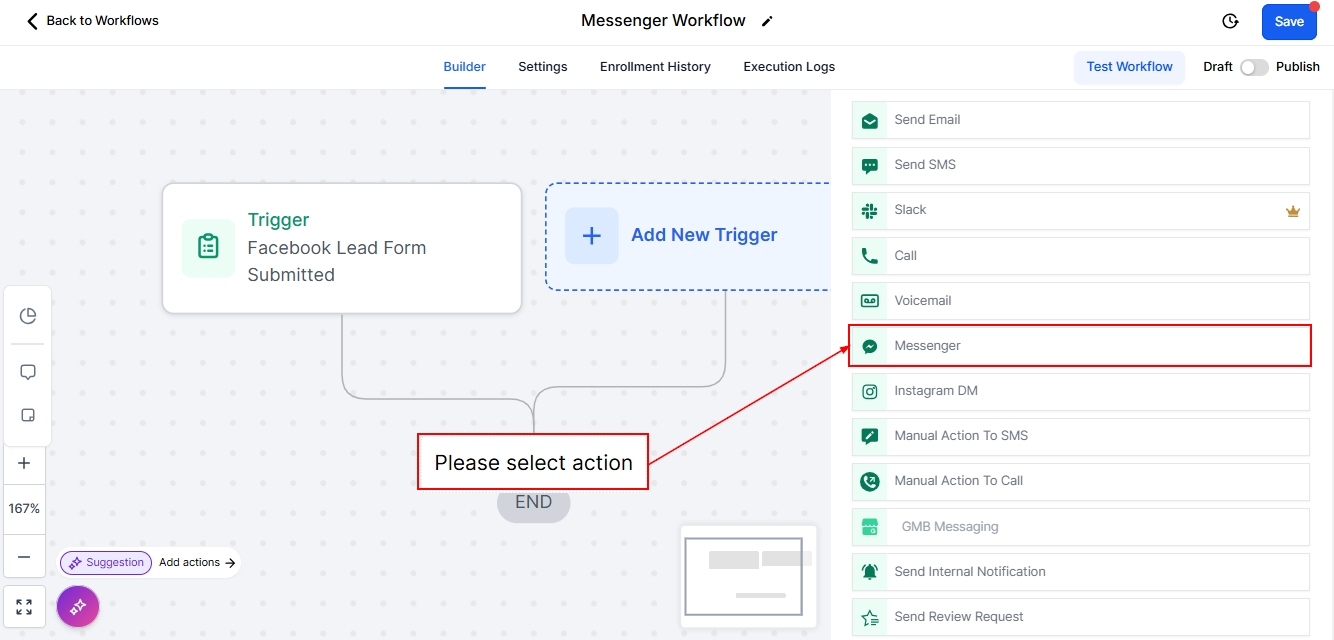Select the Call action label
Viewport: 1334px width, 640px height.
tap(905, 256)
